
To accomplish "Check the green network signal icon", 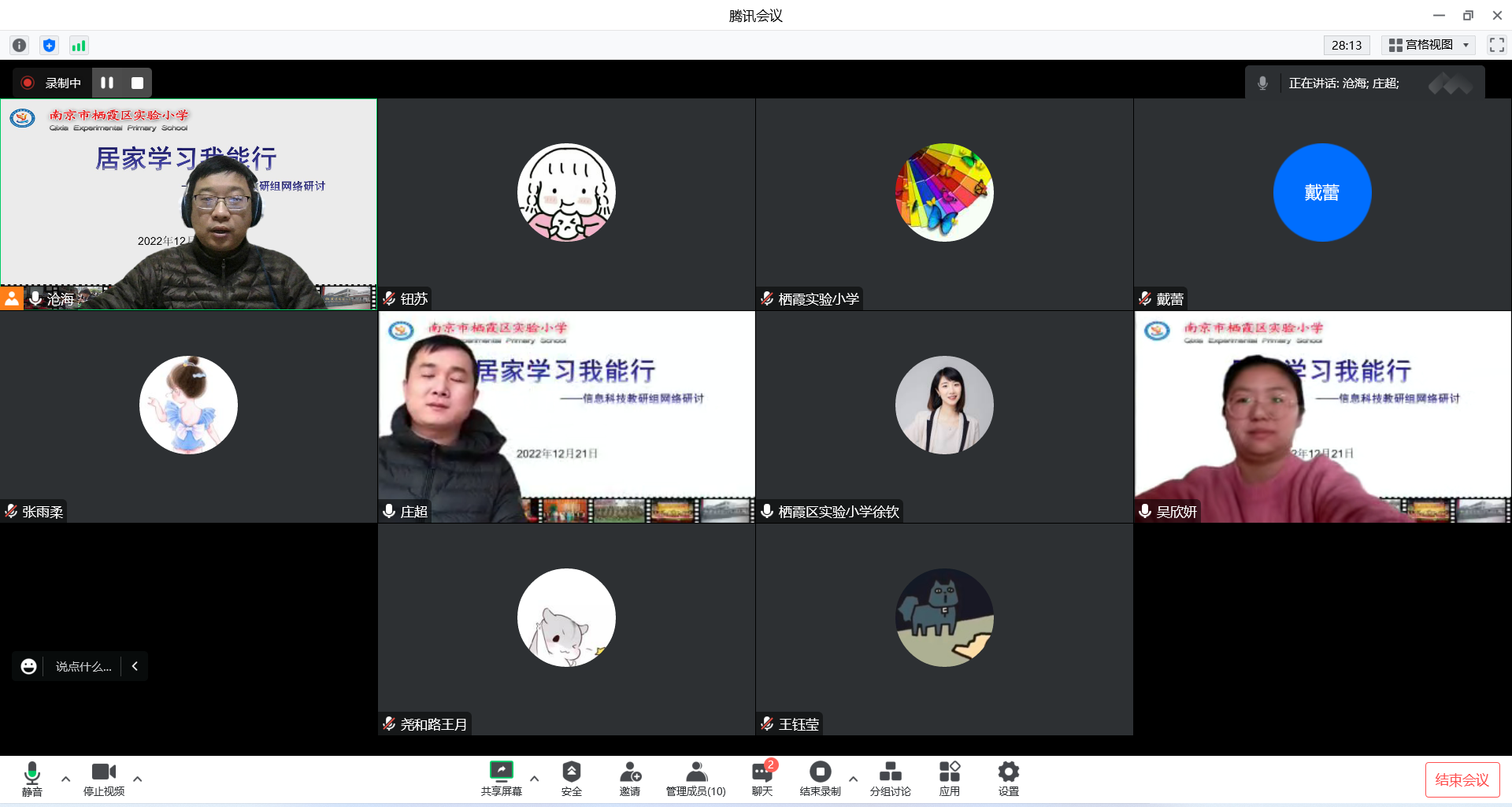I will [78, 46].
